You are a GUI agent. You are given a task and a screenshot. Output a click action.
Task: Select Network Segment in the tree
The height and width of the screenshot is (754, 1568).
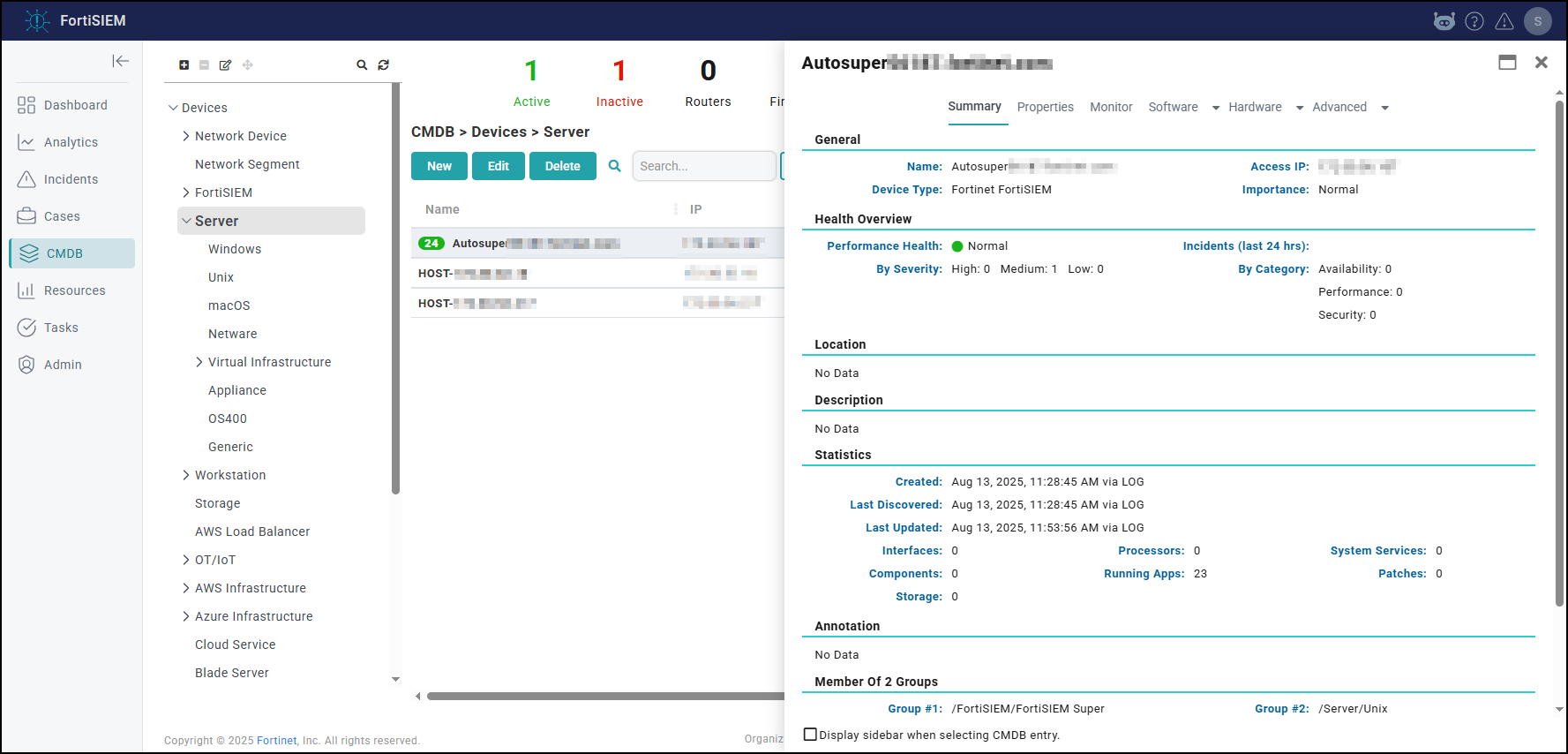(x=247, y=164)
